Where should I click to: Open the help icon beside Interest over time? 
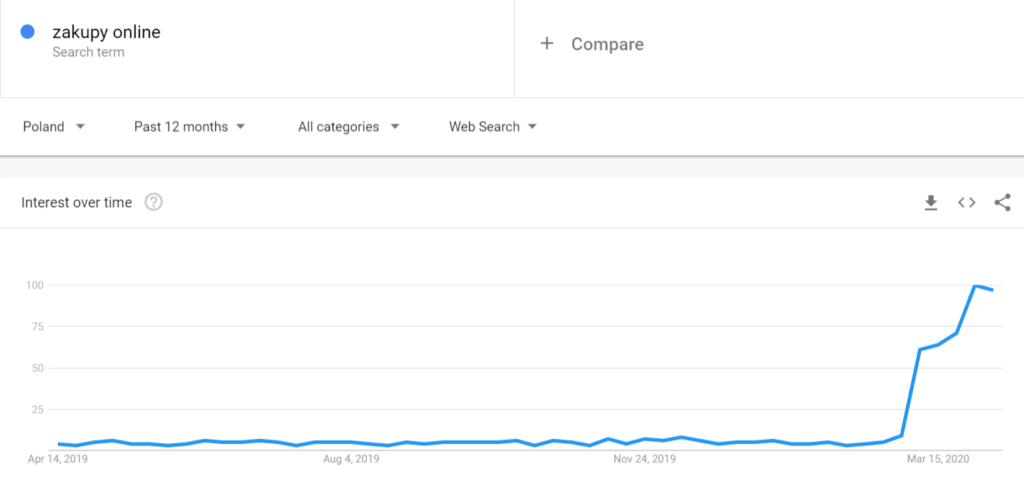153,202
